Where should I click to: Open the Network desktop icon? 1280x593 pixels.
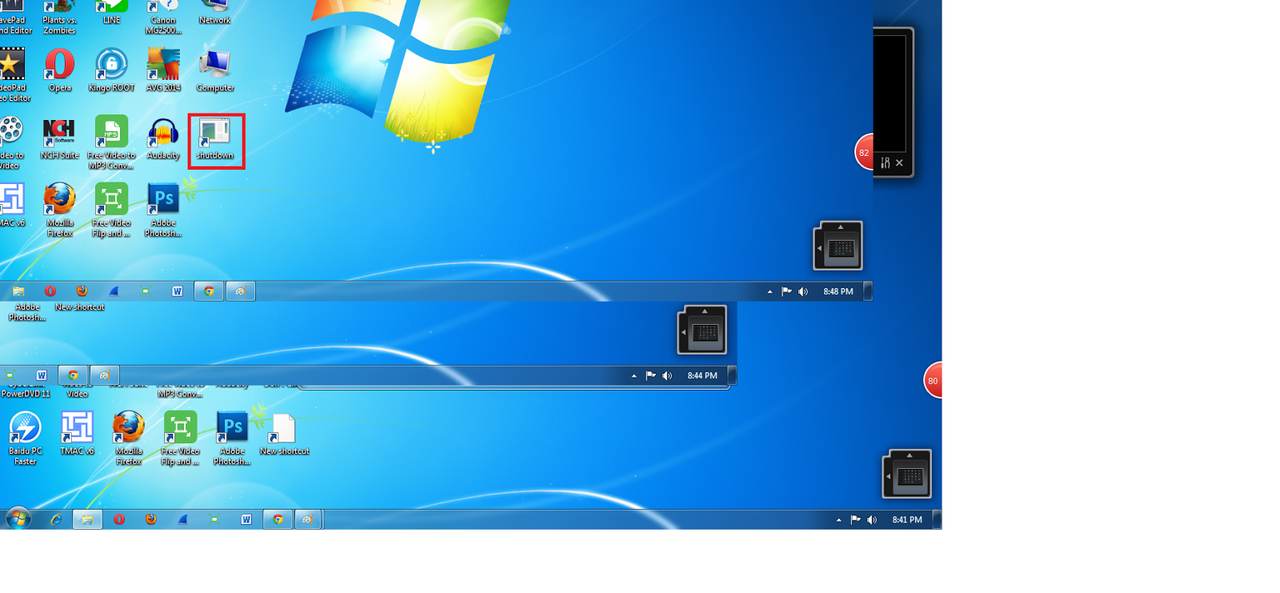[x=215, y=12]
